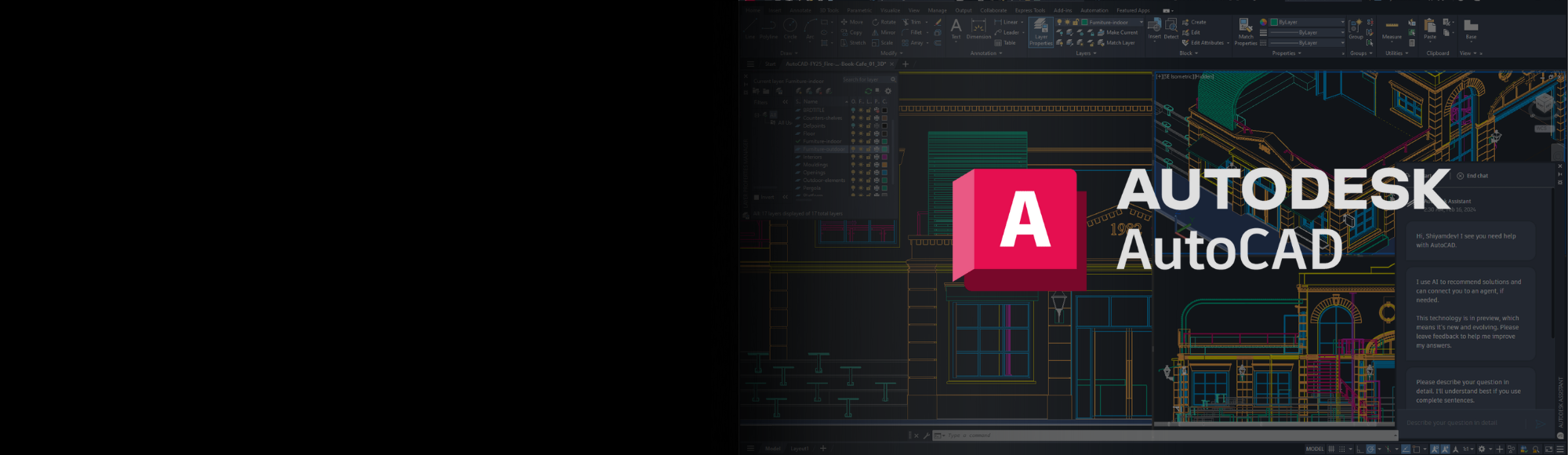Toggle lock icon on Interiors layer
The height and width of the screenshot is (455, 1568).
click(869, 157)
